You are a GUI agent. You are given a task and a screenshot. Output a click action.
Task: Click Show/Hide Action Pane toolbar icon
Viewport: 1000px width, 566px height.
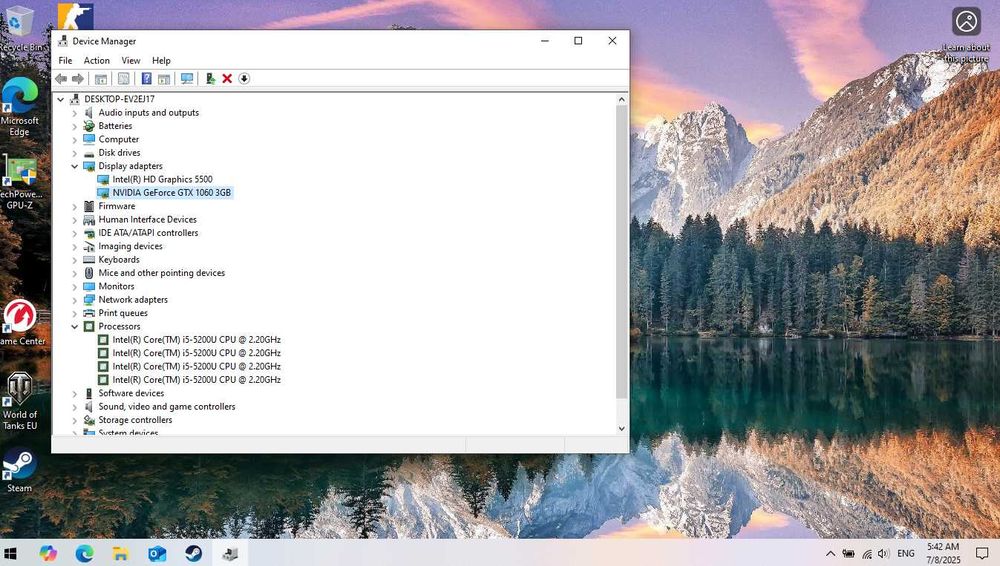pos(164,78)
